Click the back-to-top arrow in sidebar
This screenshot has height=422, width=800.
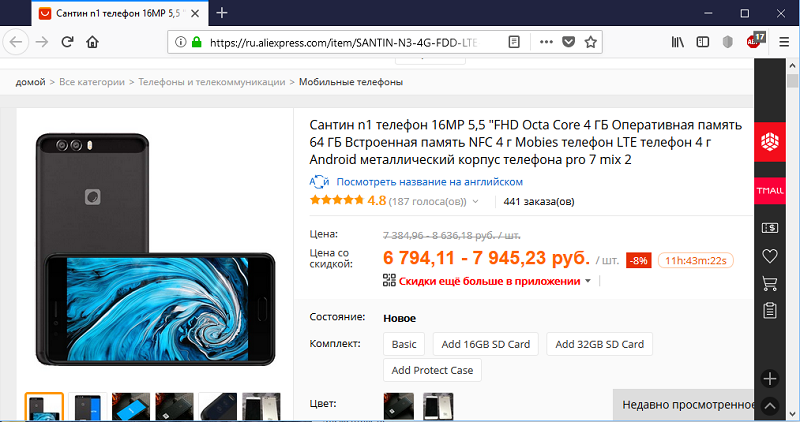coord(769,406)
